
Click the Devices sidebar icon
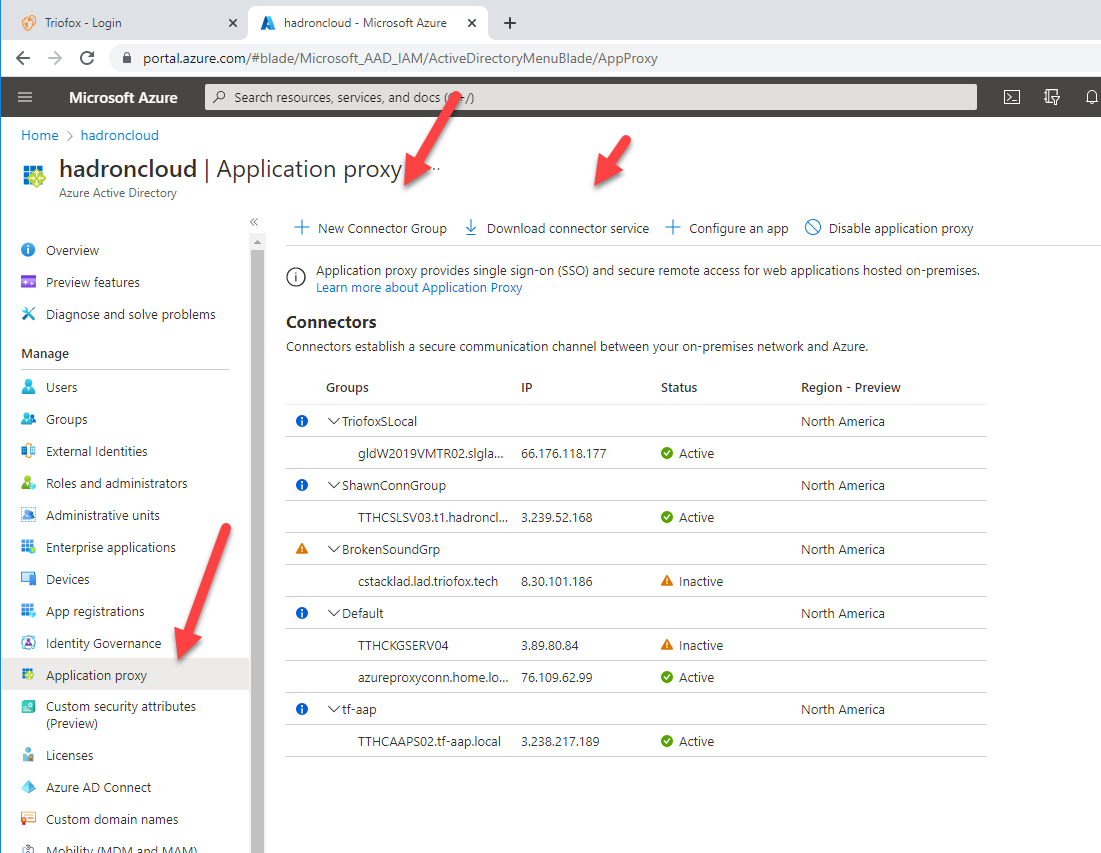point(28,578)
